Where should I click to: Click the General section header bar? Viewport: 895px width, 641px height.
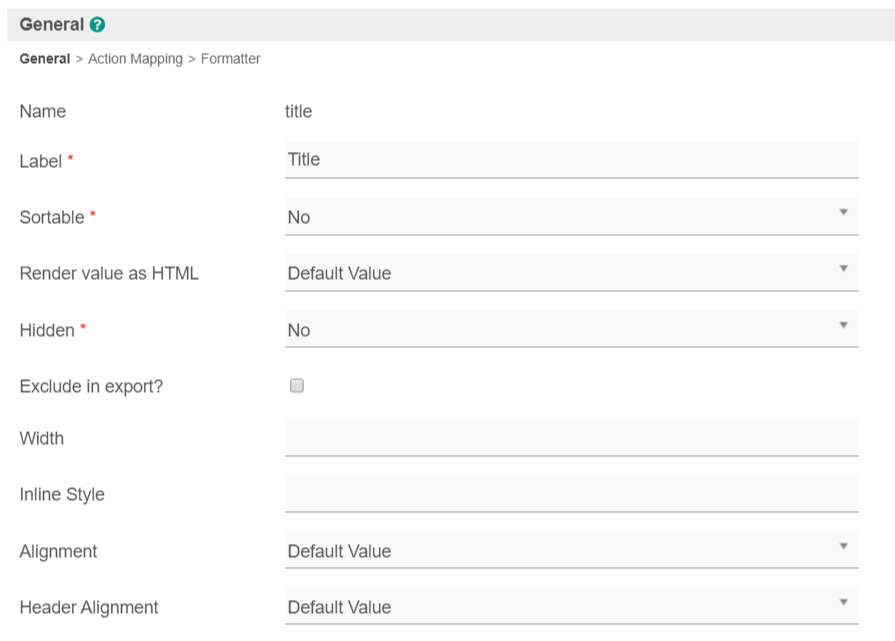coord(450,25)
